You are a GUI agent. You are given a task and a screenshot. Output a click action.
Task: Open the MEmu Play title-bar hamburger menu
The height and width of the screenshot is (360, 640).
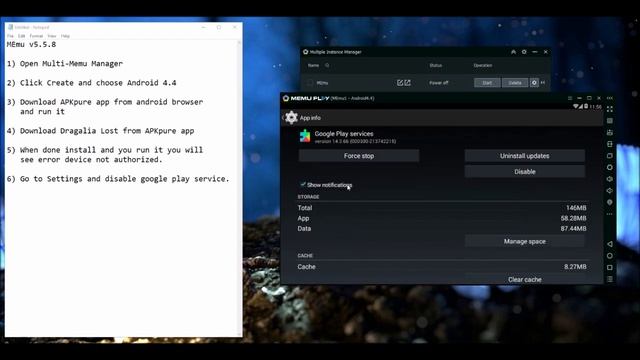(570, 98)
